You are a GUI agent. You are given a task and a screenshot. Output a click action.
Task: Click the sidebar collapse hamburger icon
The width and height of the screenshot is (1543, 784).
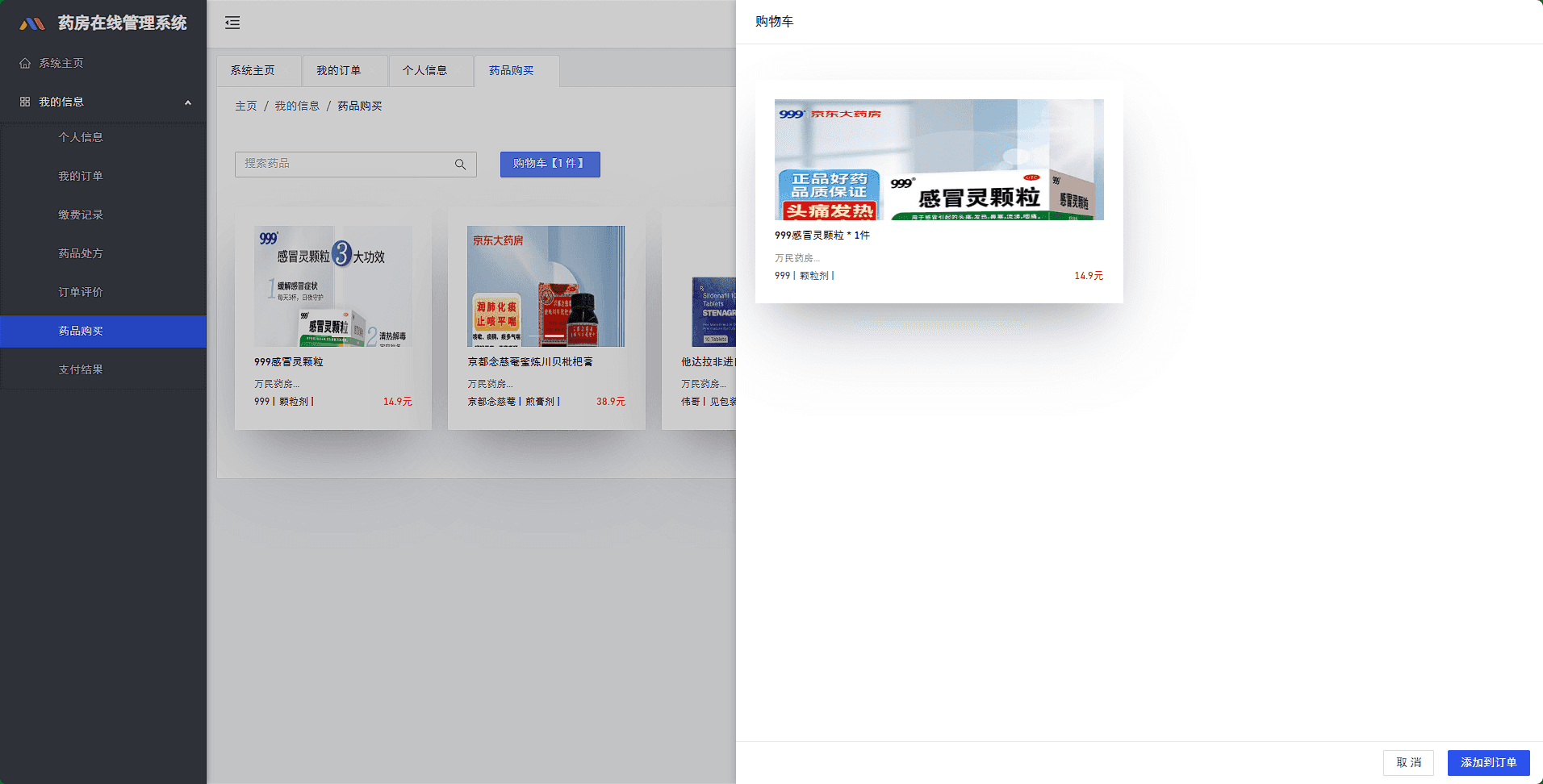(x=232, y=23)
